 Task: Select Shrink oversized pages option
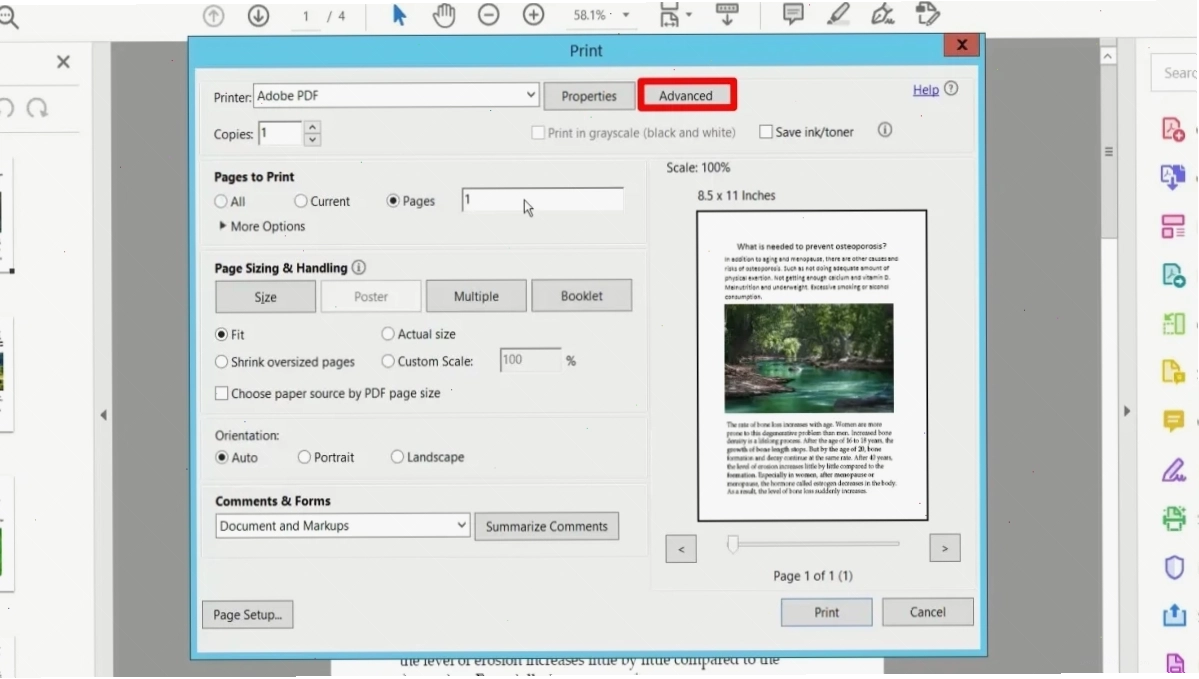click(222, 361)
